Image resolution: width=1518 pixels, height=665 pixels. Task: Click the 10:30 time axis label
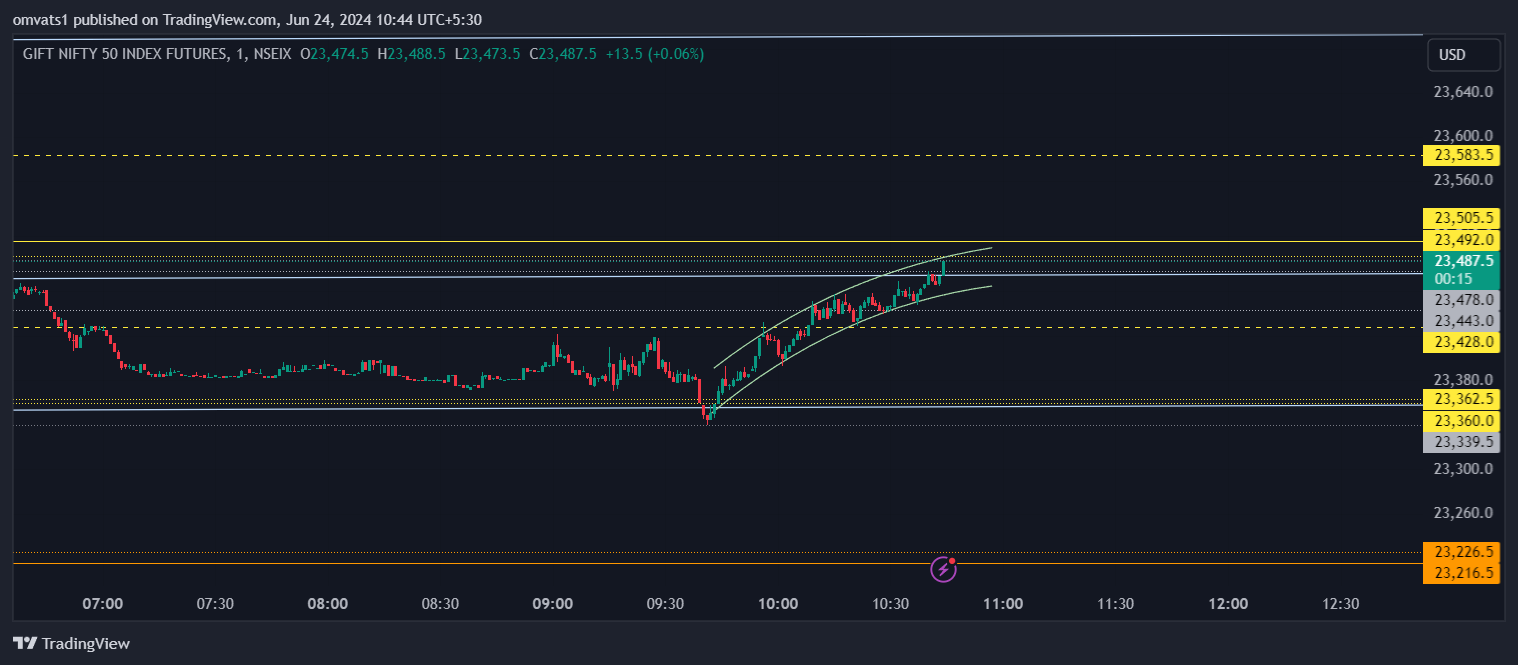(x=890, y=604)
